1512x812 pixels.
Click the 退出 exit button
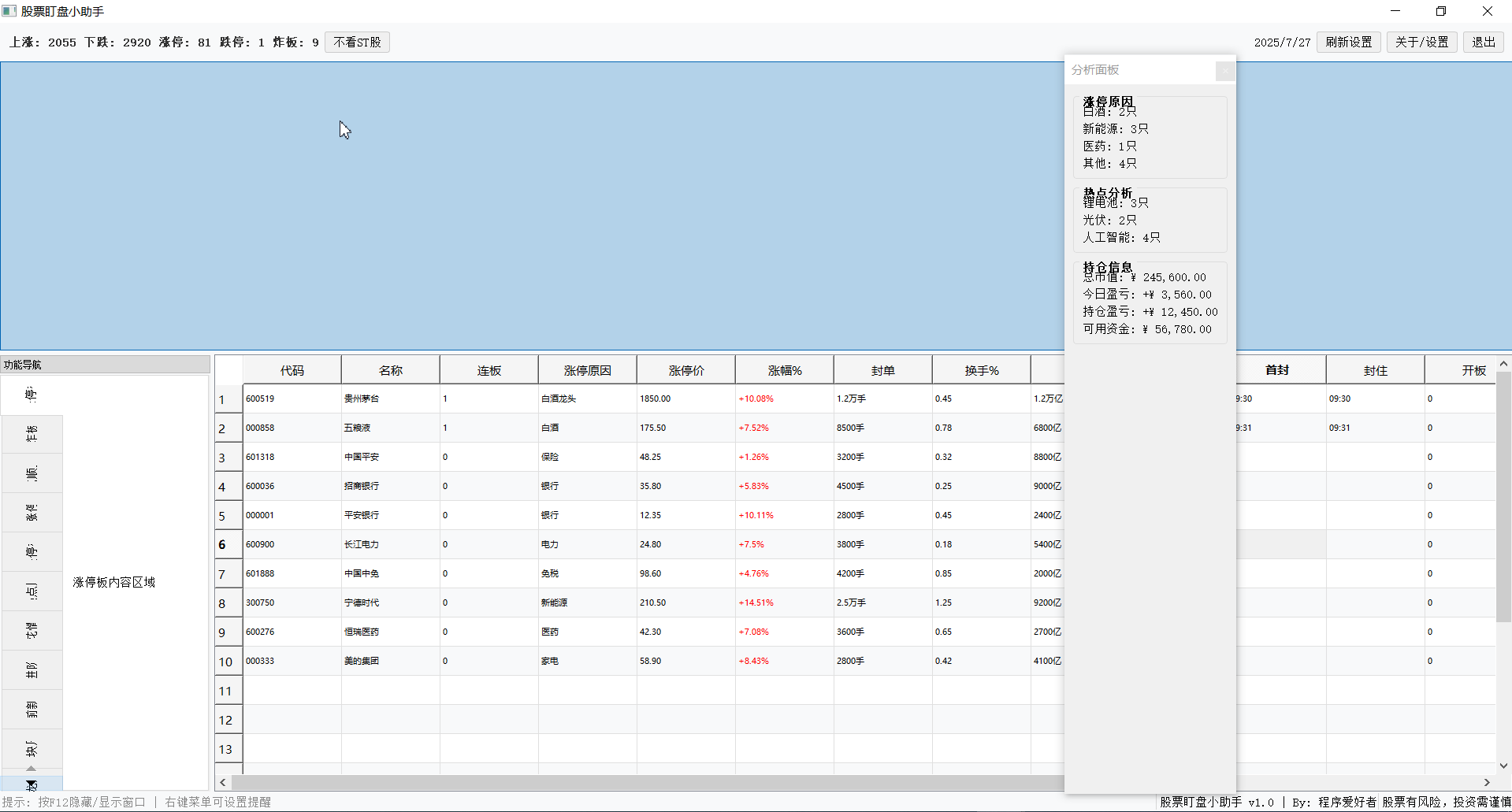point(1484,42)
